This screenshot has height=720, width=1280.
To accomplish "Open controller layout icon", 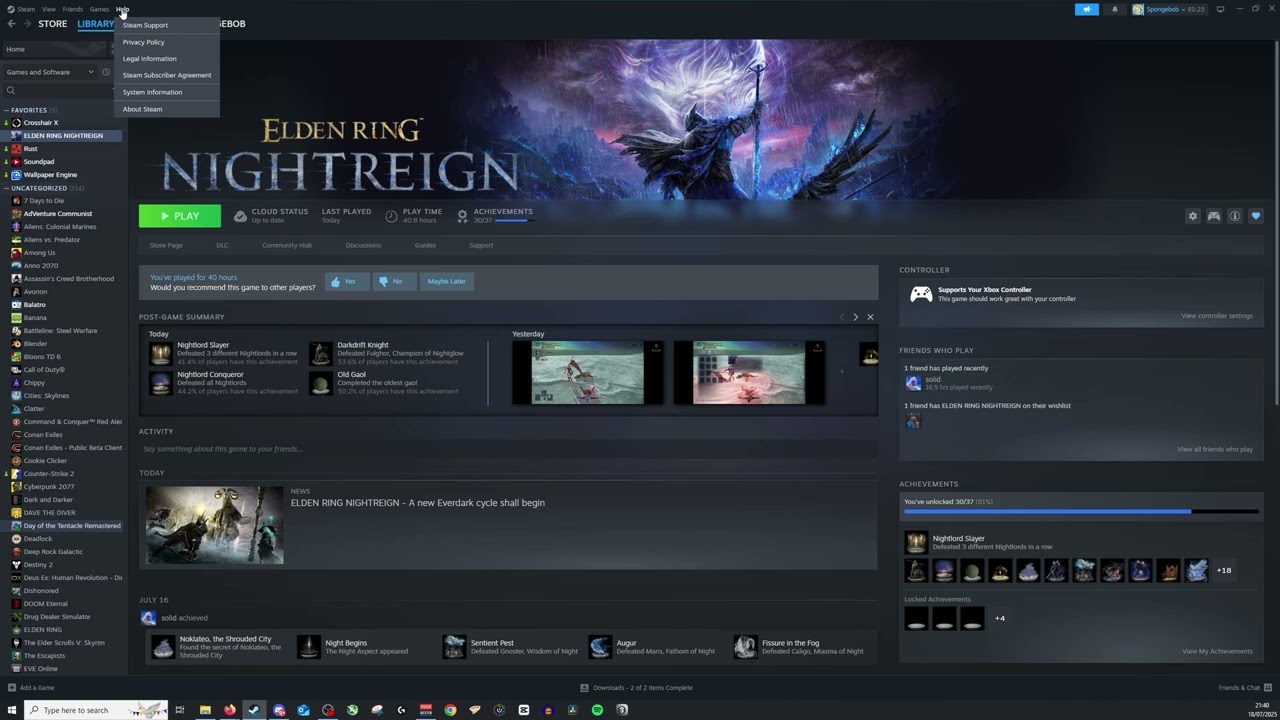I will pos(1214,216).
